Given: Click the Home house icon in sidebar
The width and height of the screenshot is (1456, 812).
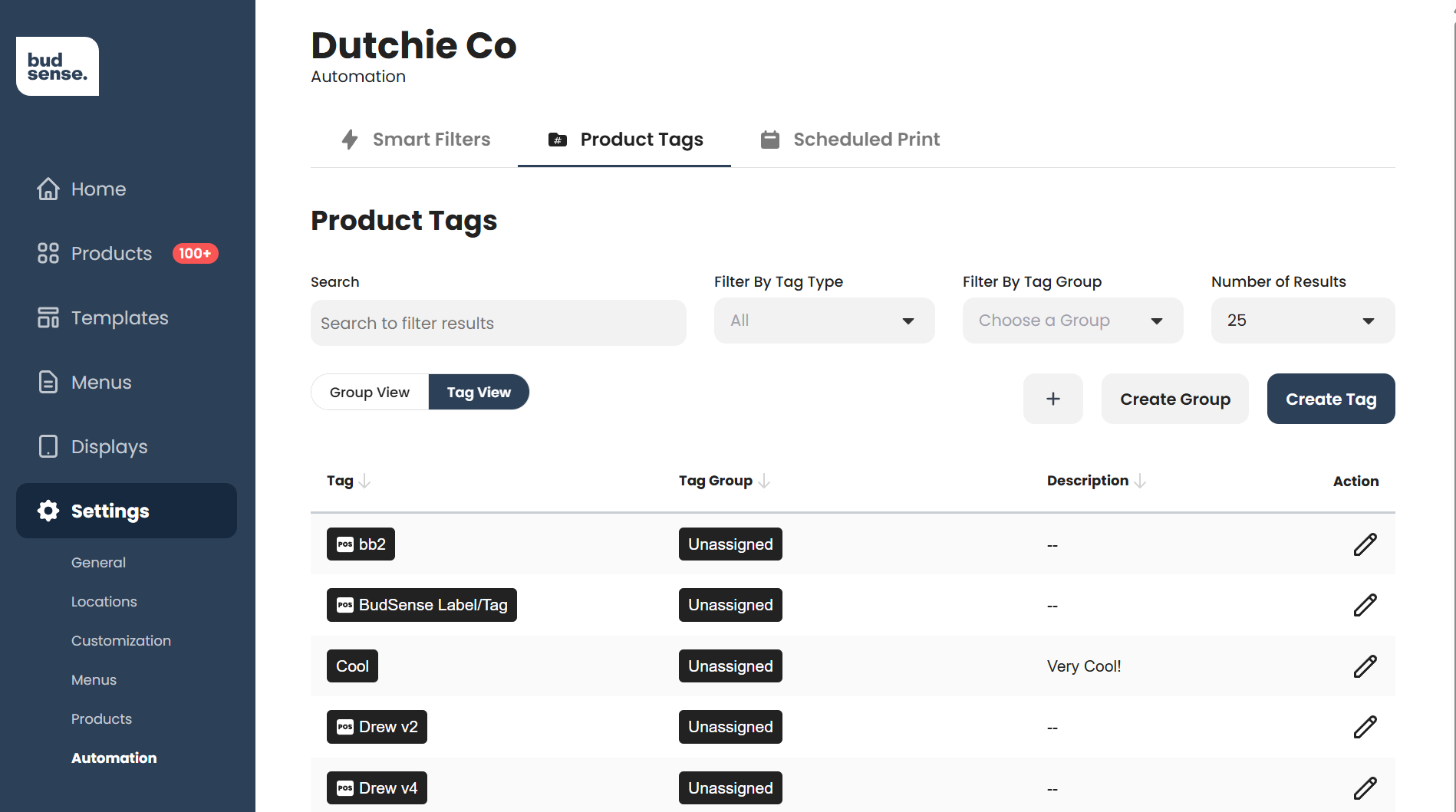Looking at the screenshot, I should pyautogui.click(x=48, y=189).
